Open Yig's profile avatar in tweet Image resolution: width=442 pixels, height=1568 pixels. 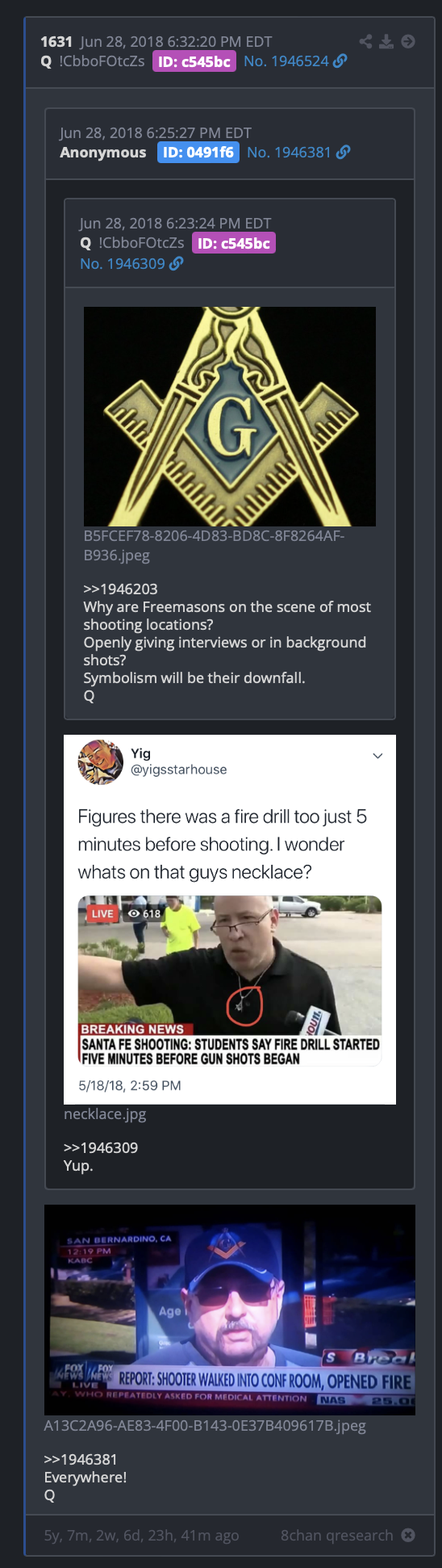100,761
